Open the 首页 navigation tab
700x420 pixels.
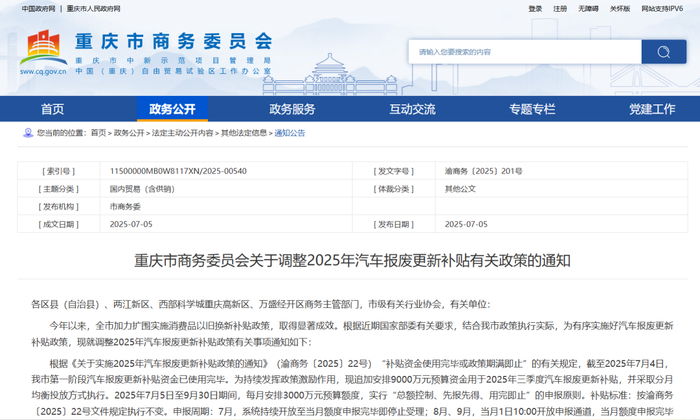click(x=52, y=109)
